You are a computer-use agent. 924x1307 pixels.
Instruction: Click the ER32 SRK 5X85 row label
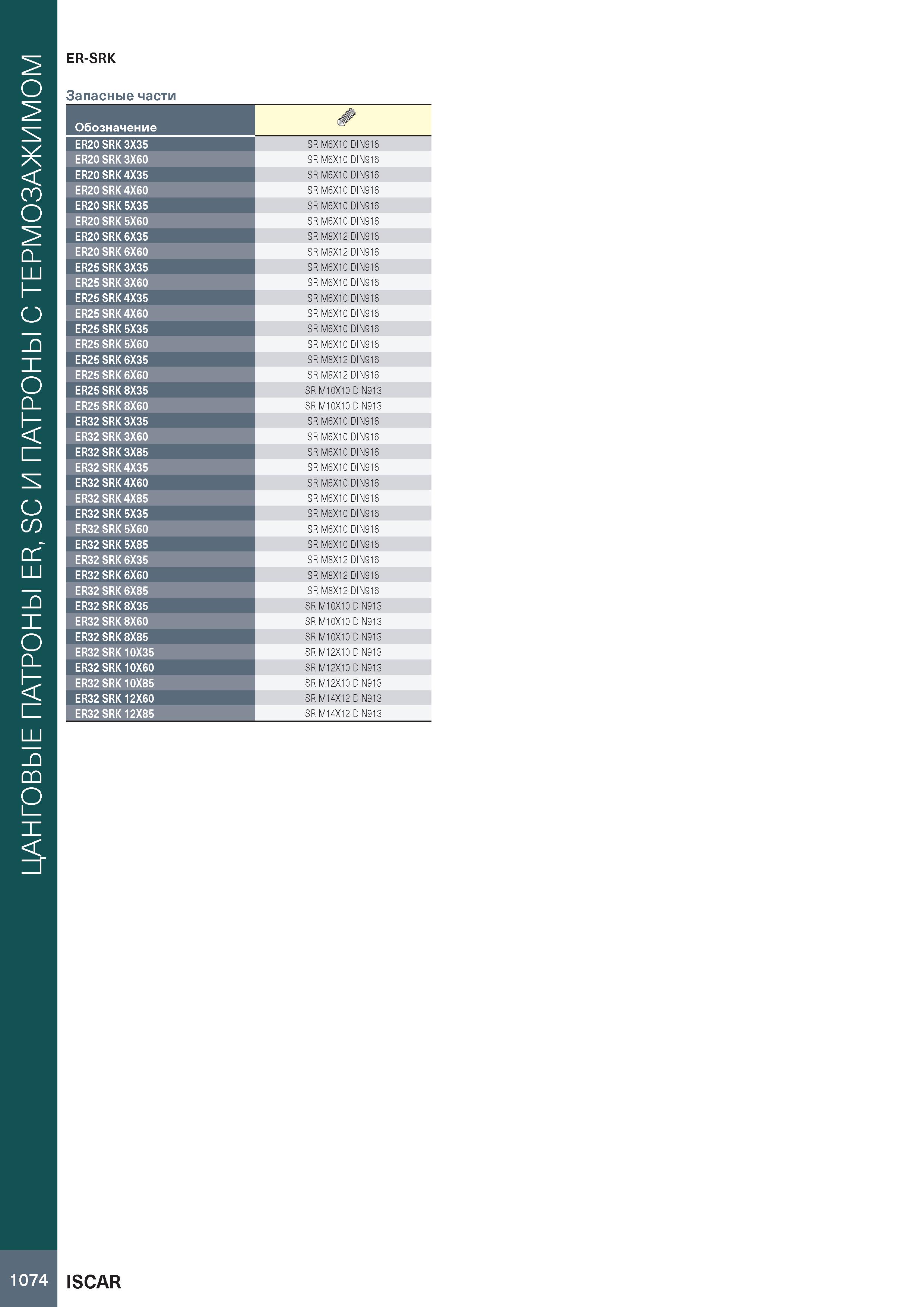click(x=111, y=545)
